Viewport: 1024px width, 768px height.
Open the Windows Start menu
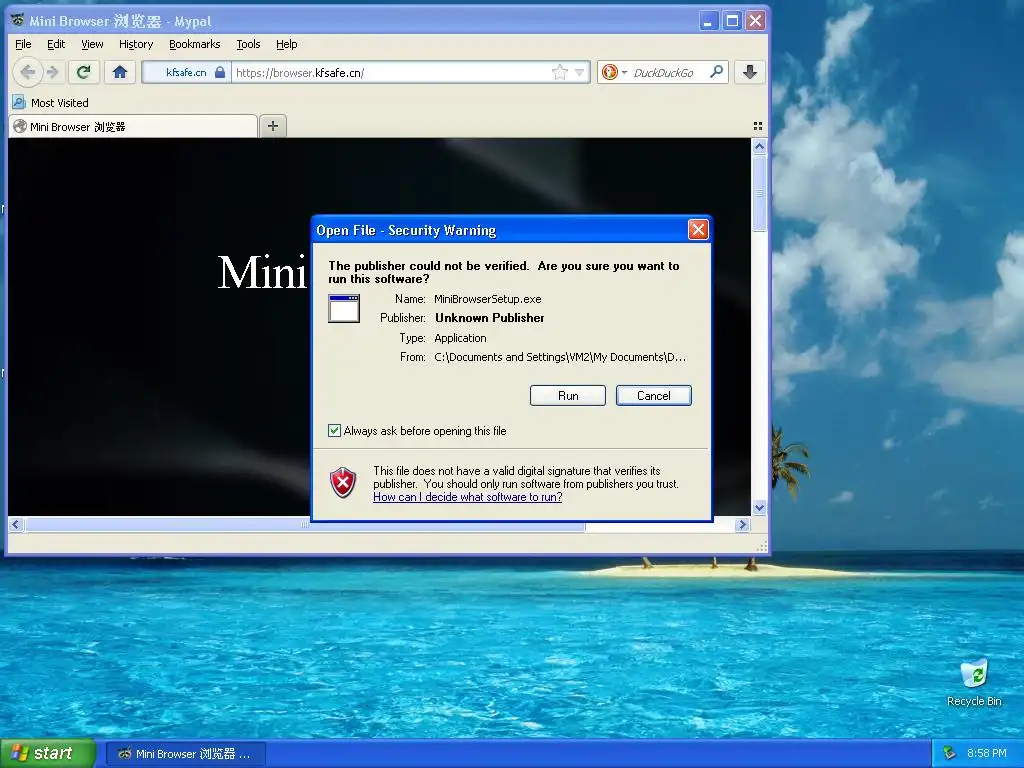(x=48, y=754)
